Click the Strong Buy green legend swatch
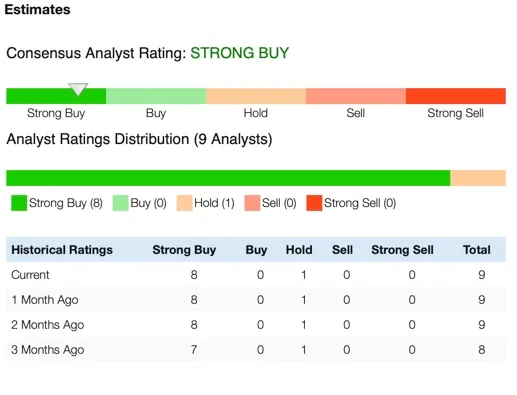This screenshot has width=517, height=395. coord(19,203)
